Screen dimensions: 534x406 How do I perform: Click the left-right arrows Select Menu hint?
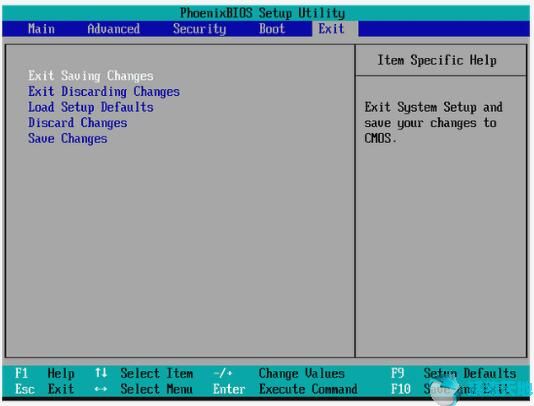[x=144, y=389]
